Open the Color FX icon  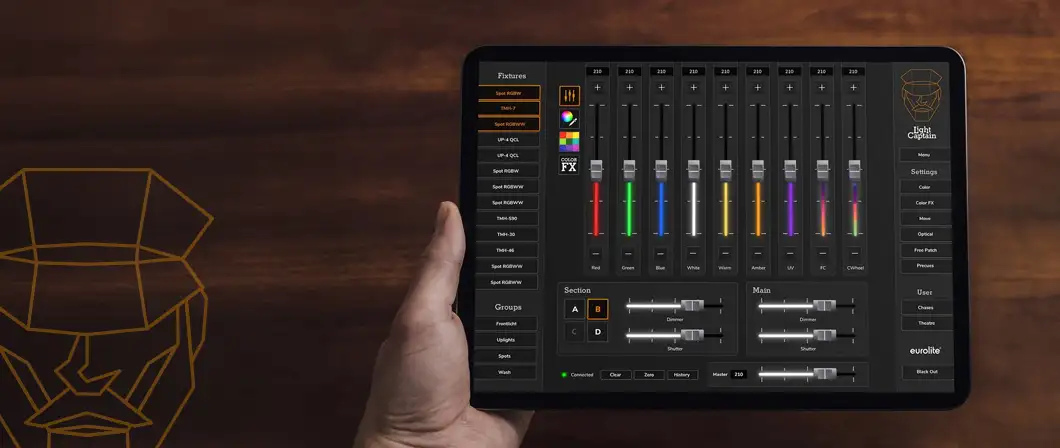[x=569, y=165]
